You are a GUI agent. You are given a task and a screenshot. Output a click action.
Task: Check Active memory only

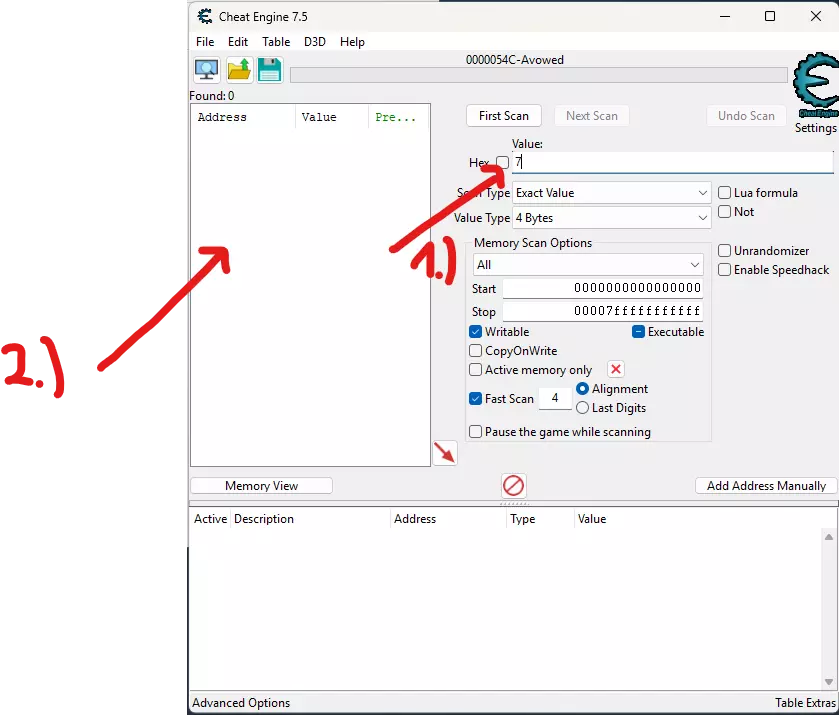(476, 370)
